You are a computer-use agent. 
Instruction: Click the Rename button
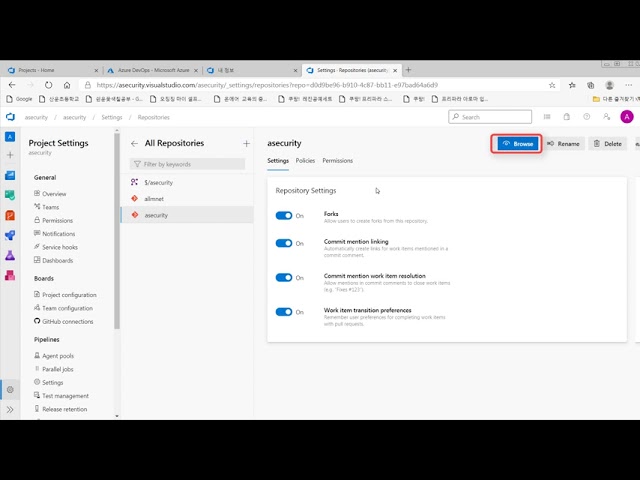(564, 144)
